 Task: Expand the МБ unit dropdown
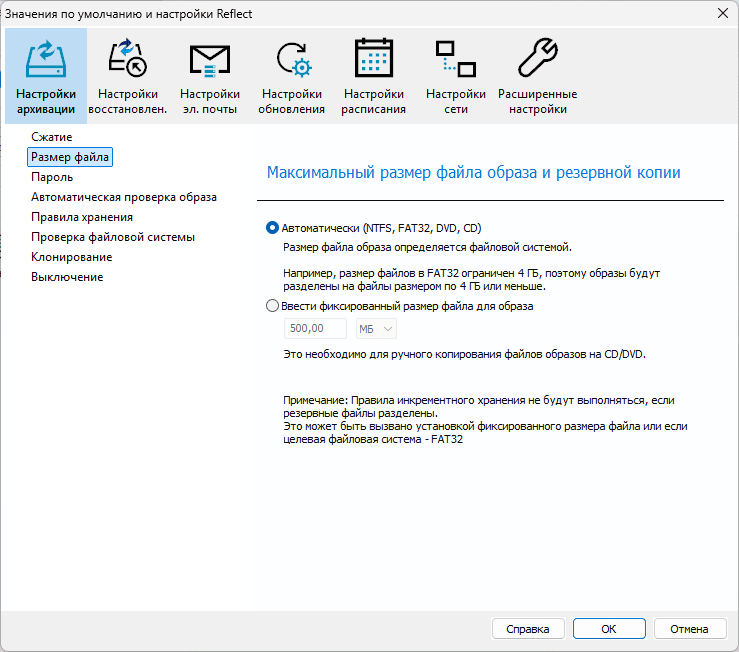(x=376, y=329)
